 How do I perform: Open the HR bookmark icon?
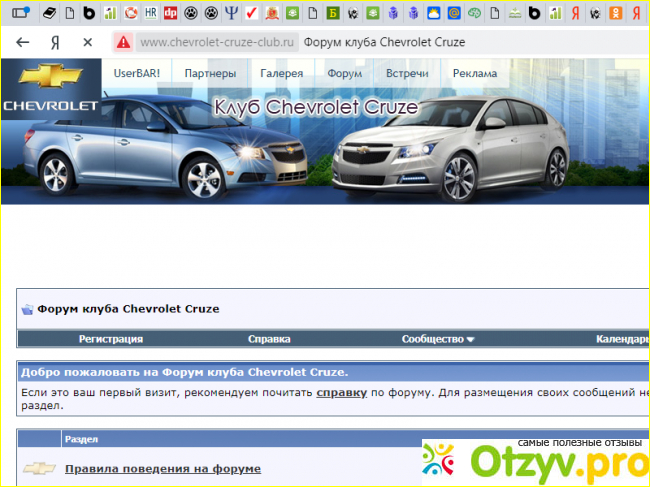pos(151,13)
